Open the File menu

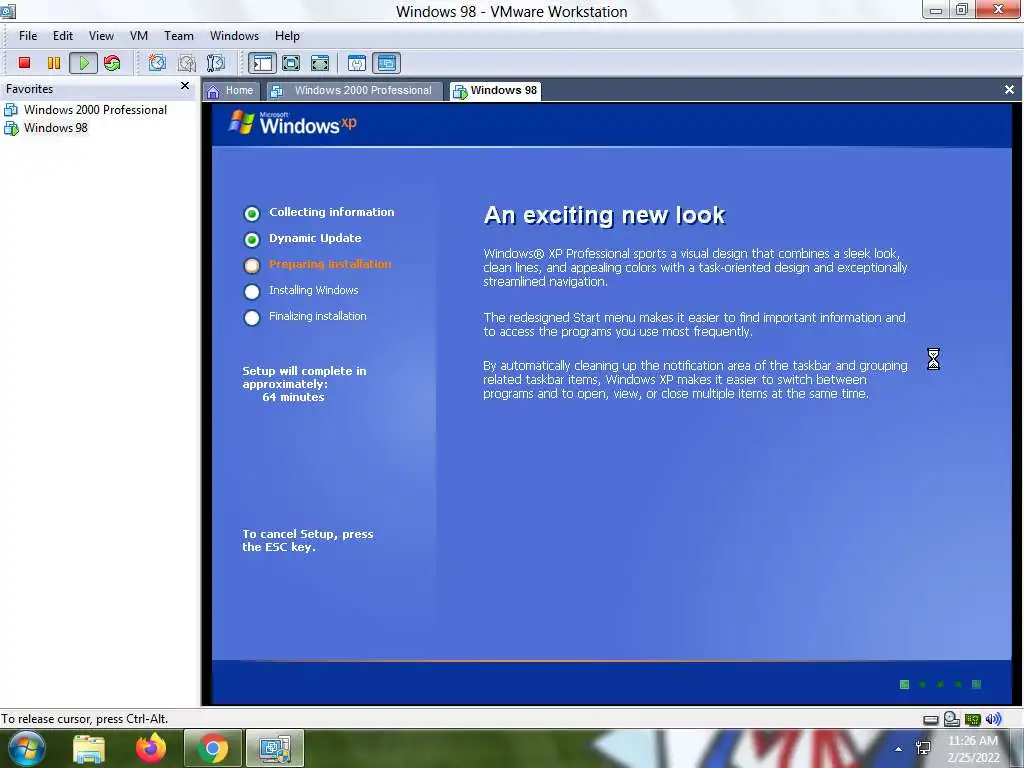28,36
